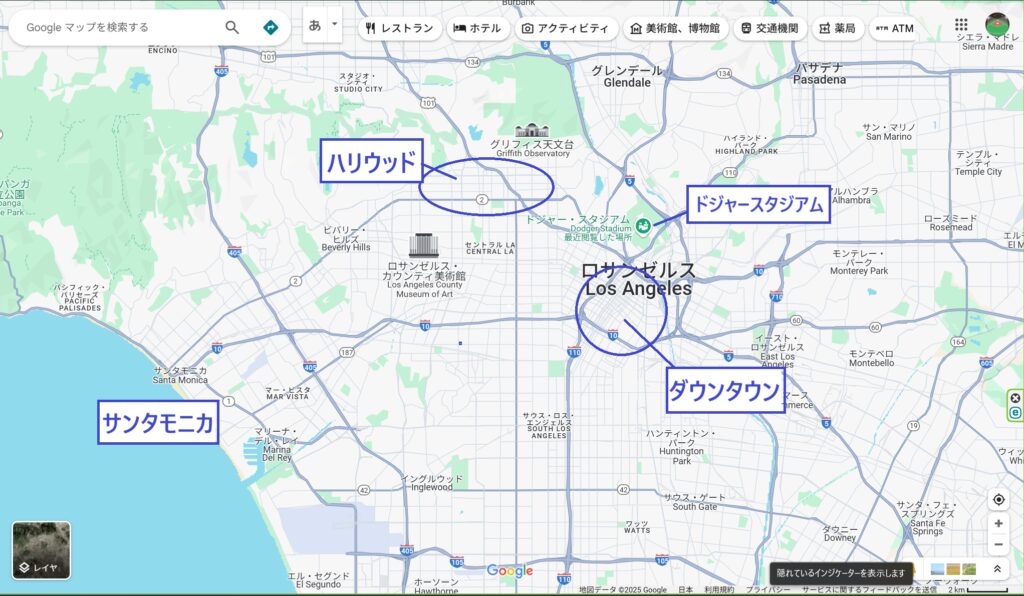The image size is (1024, 596).
Task: Click the green imagery thumbnail
Action: click(x=969, y=569)
